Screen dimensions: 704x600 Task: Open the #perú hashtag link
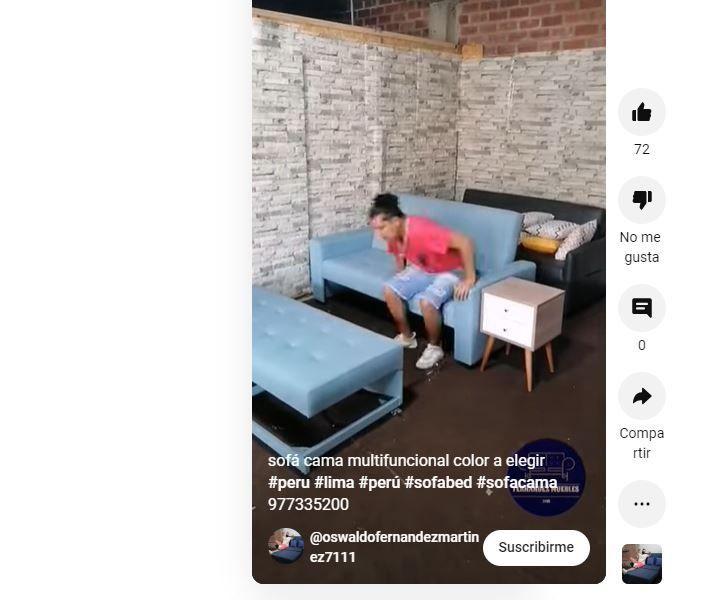tap(379, 483)
